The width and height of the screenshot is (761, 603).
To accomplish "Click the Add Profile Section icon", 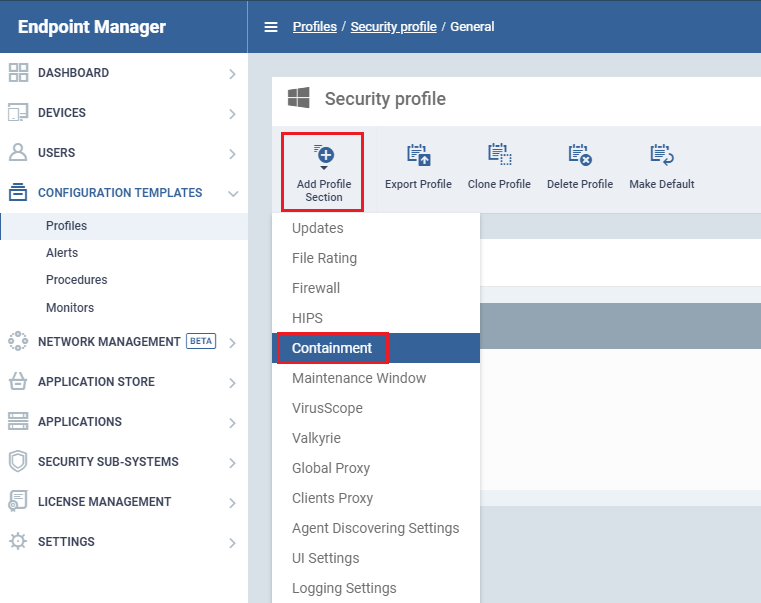I will click(x=323, y=155).
